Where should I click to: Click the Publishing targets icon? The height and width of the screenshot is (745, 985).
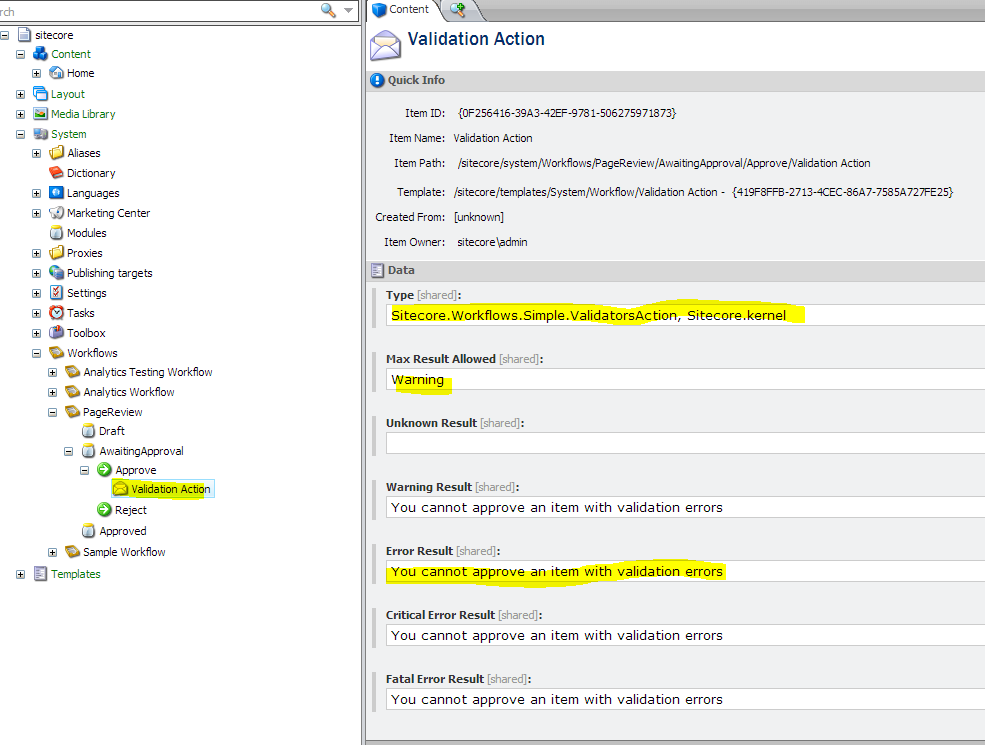click(57, 273)
